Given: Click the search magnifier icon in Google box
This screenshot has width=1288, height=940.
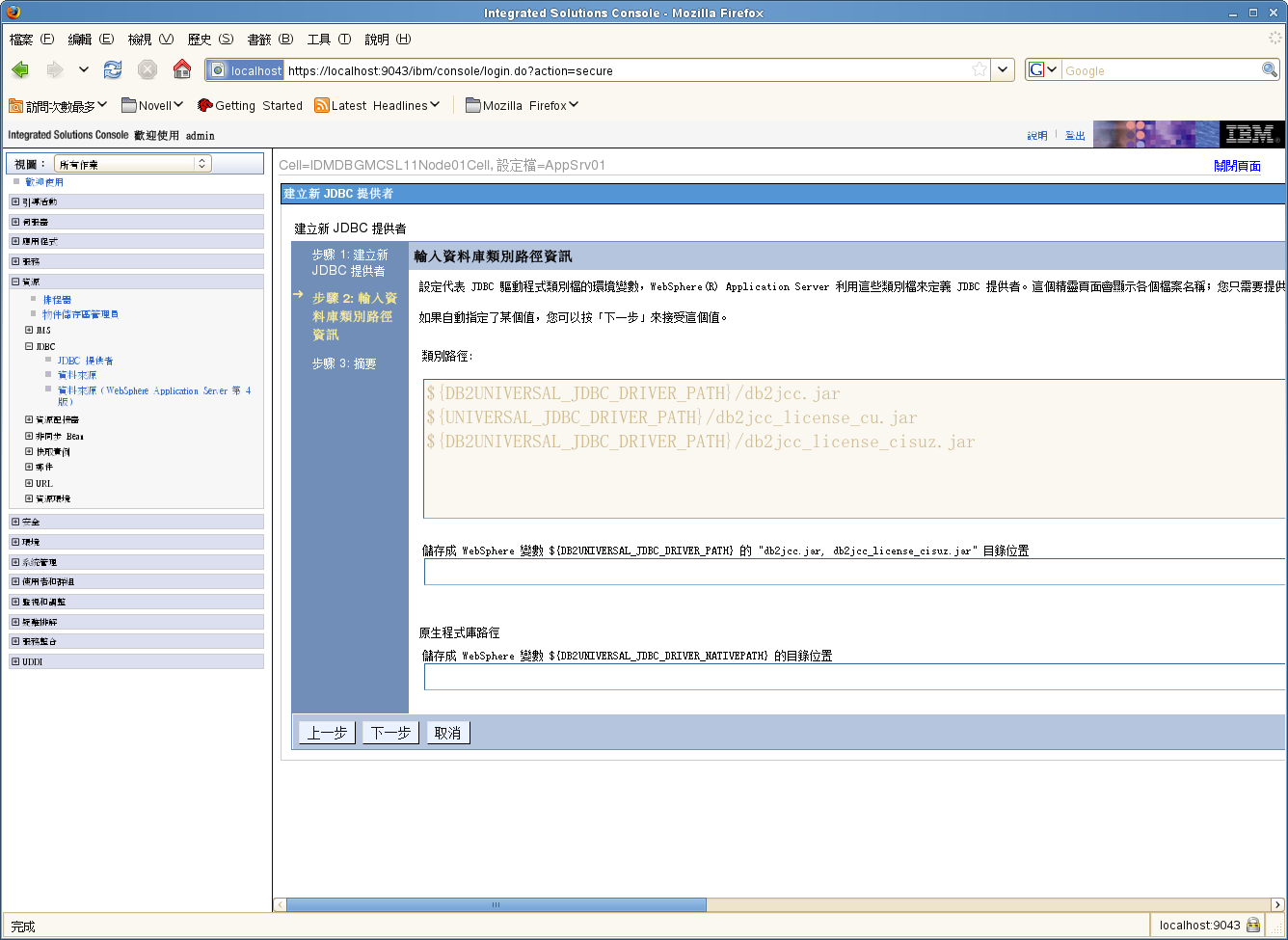Looking at the screenshot, I should coord(1270,70).
